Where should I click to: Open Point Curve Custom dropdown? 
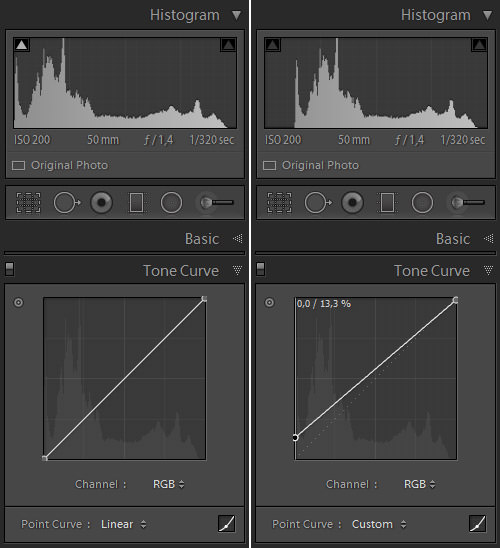pos(379,524)
